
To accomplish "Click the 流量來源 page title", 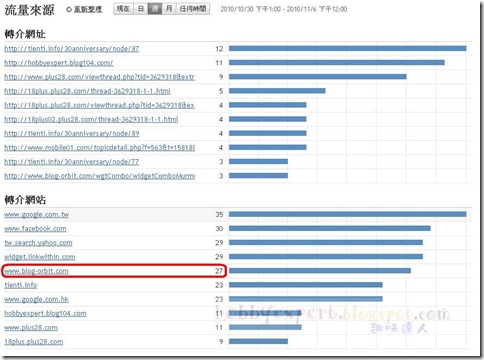I will point(29,10).
